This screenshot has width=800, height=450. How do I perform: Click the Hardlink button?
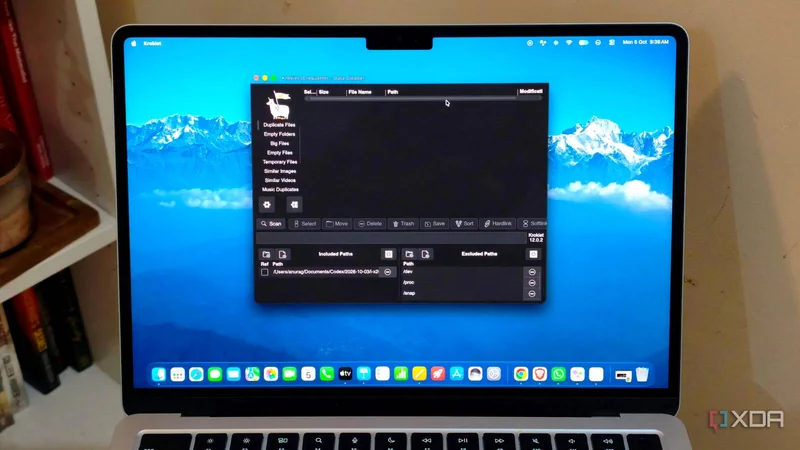497,223
